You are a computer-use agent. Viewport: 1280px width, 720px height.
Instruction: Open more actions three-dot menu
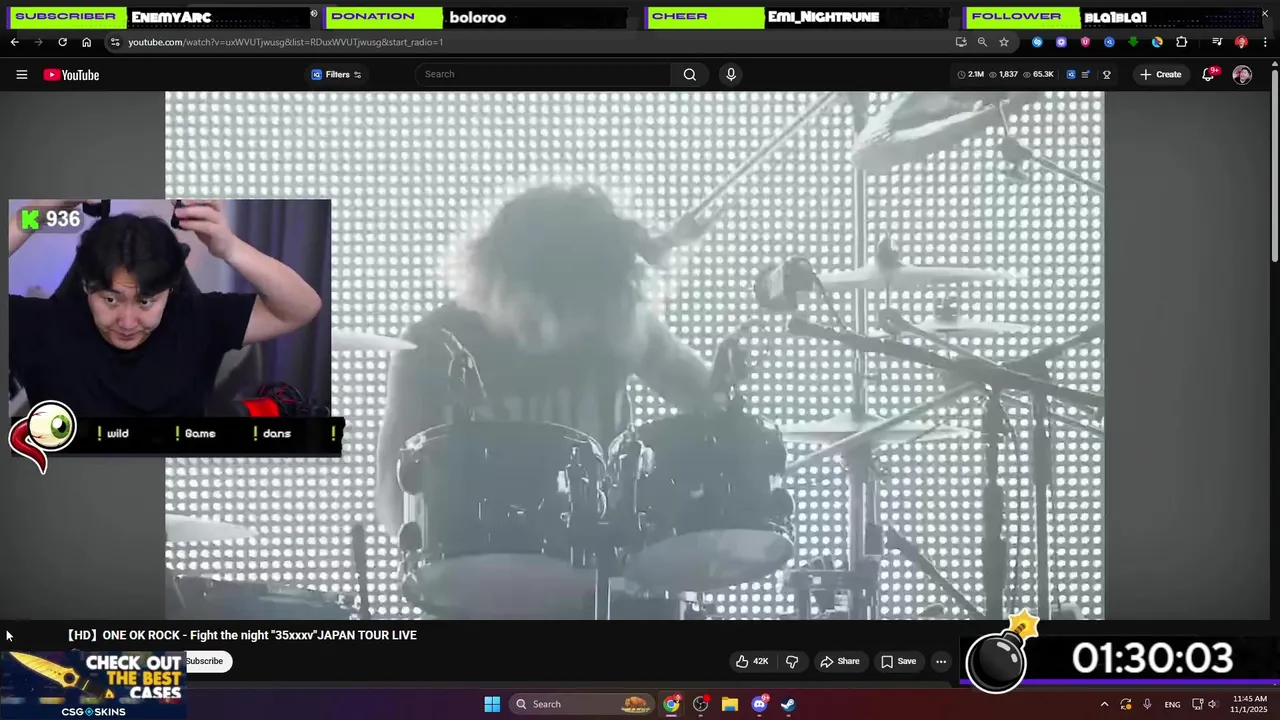coord(941,661)
